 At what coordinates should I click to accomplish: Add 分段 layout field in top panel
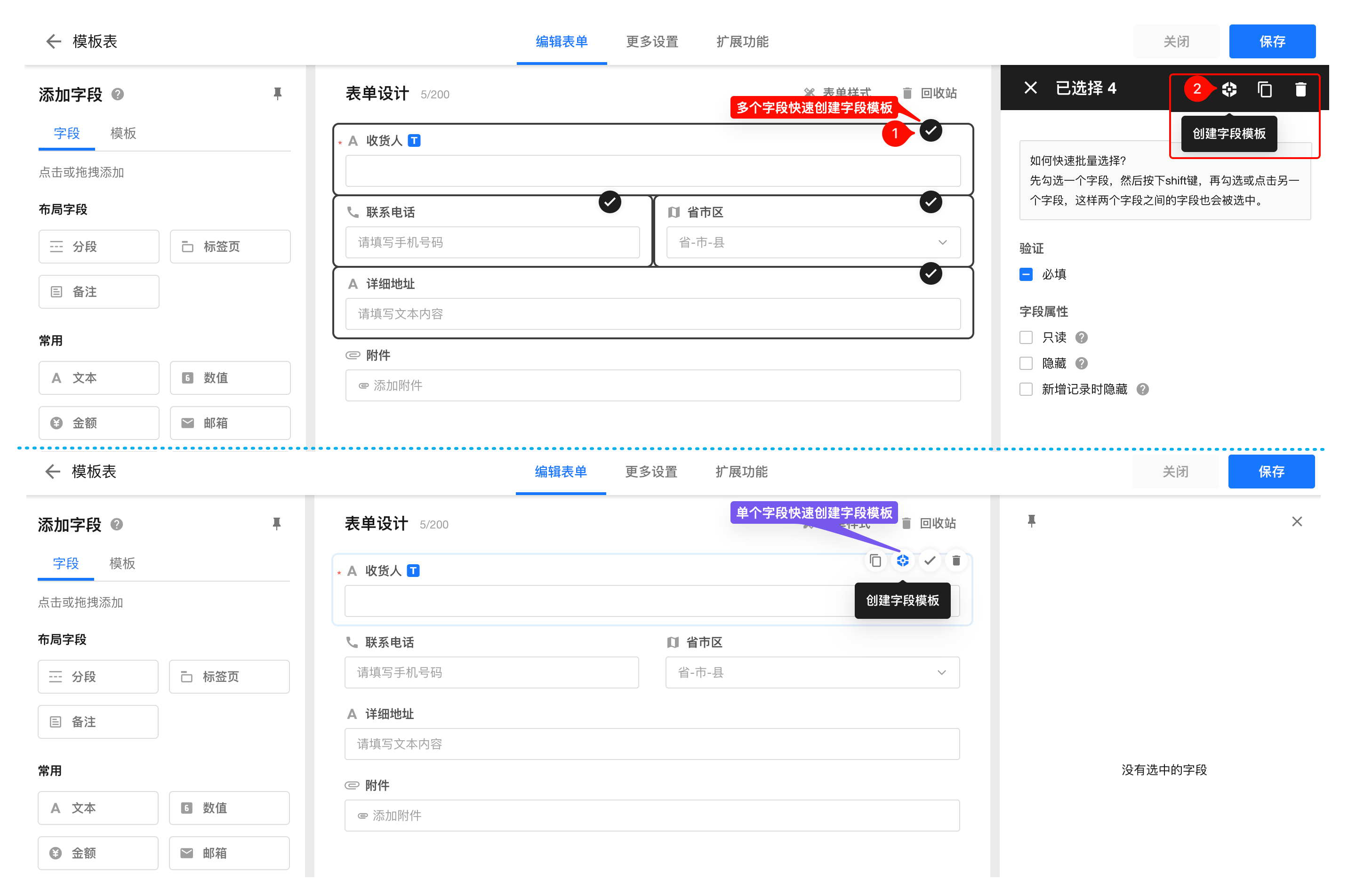(x=99, y=246)
